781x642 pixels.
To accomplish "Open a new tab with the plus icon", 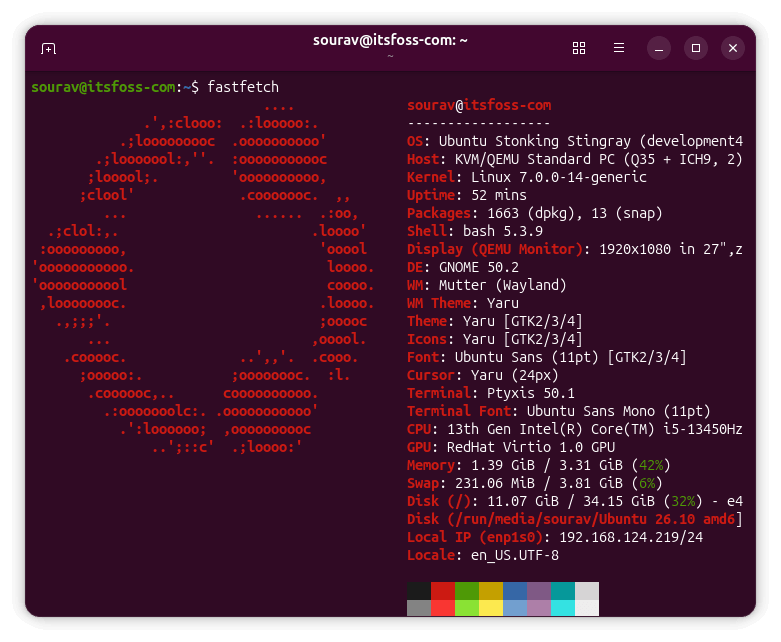I will pyautogui.click(x=48, y=49).
